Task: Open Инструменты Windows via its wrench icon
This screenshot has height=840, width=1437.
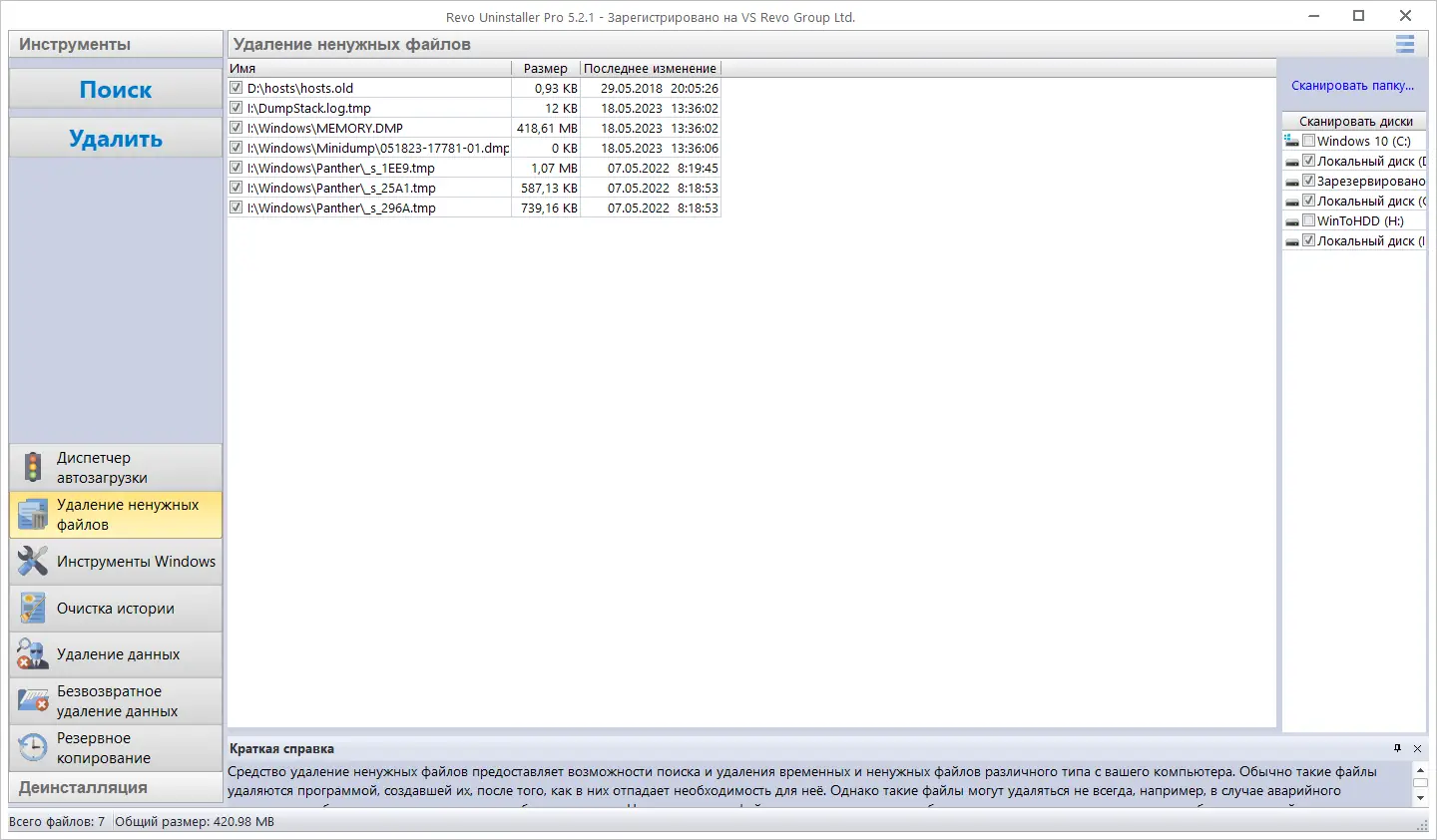Action: (33, 561)
